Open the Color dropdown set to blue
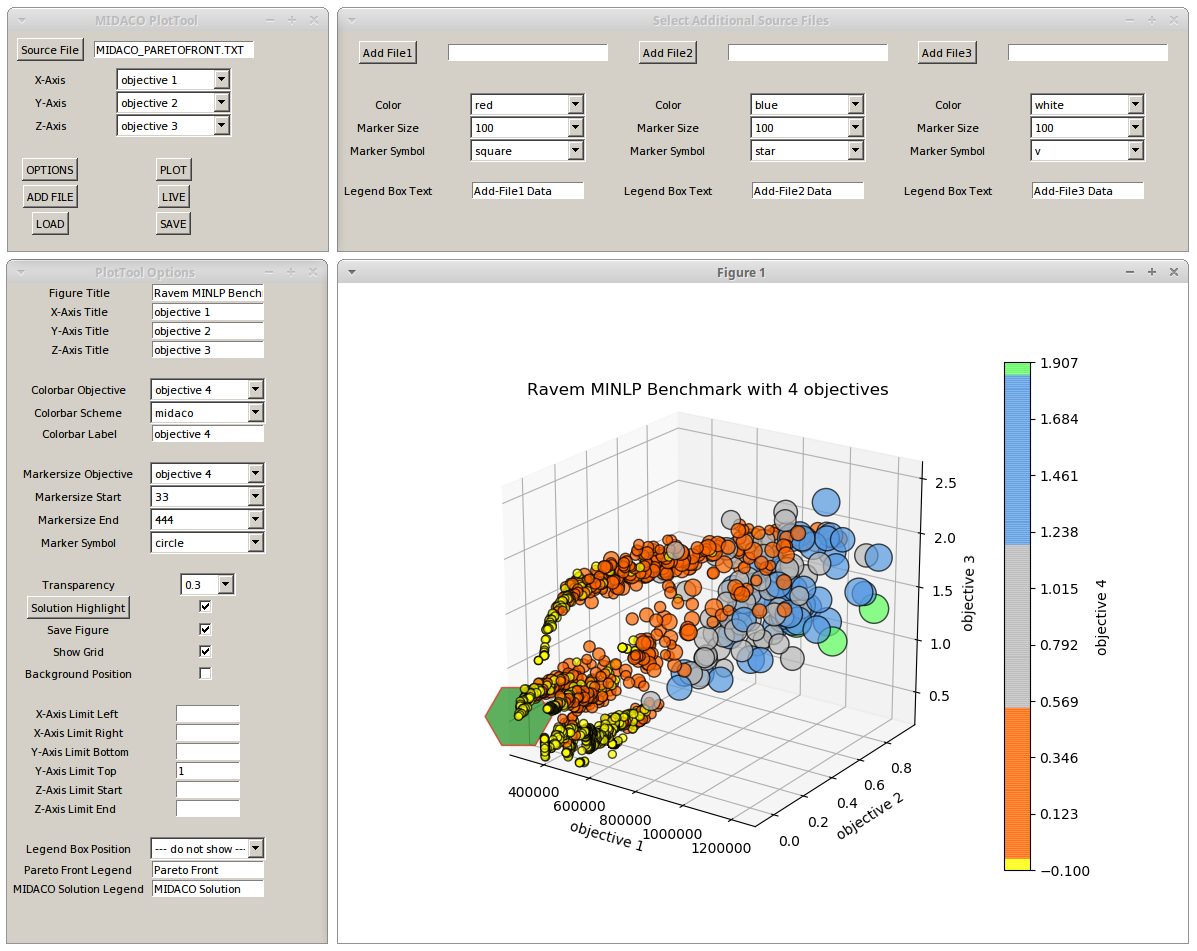 (808, 105)
